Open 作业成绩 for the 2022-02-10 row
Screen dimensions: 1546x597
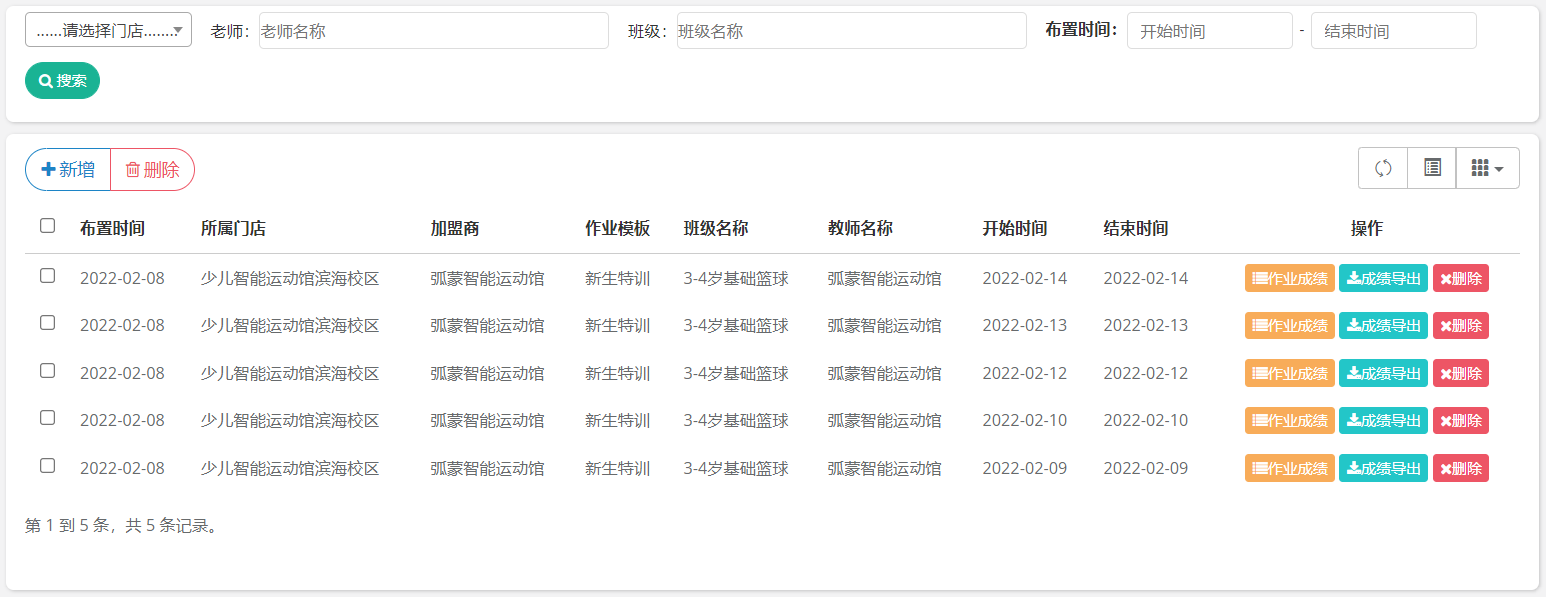click(x=1289, y=420)
